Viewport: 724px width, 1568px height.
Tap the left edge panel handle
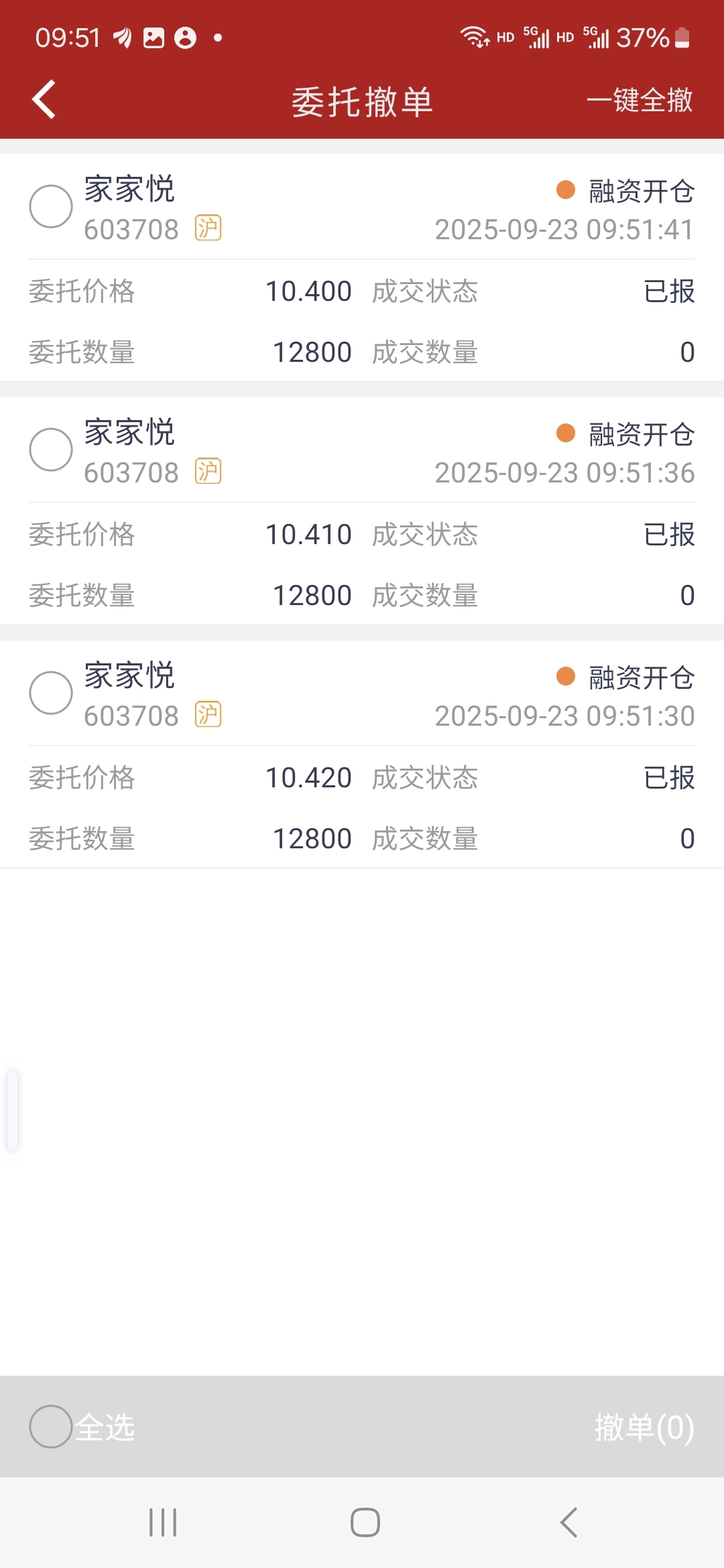12,1110
